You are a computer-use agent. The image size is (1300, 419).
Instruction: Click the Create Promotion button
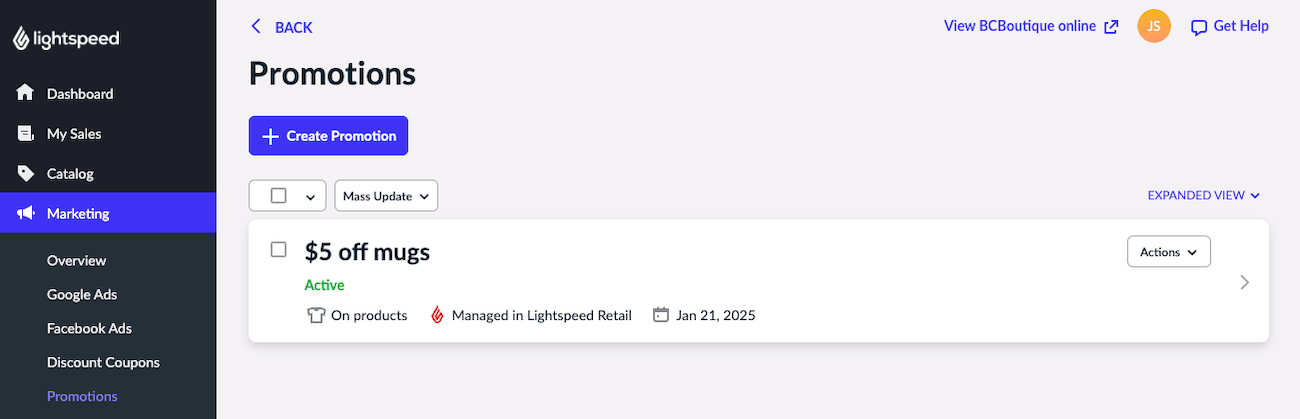[328, 136]
